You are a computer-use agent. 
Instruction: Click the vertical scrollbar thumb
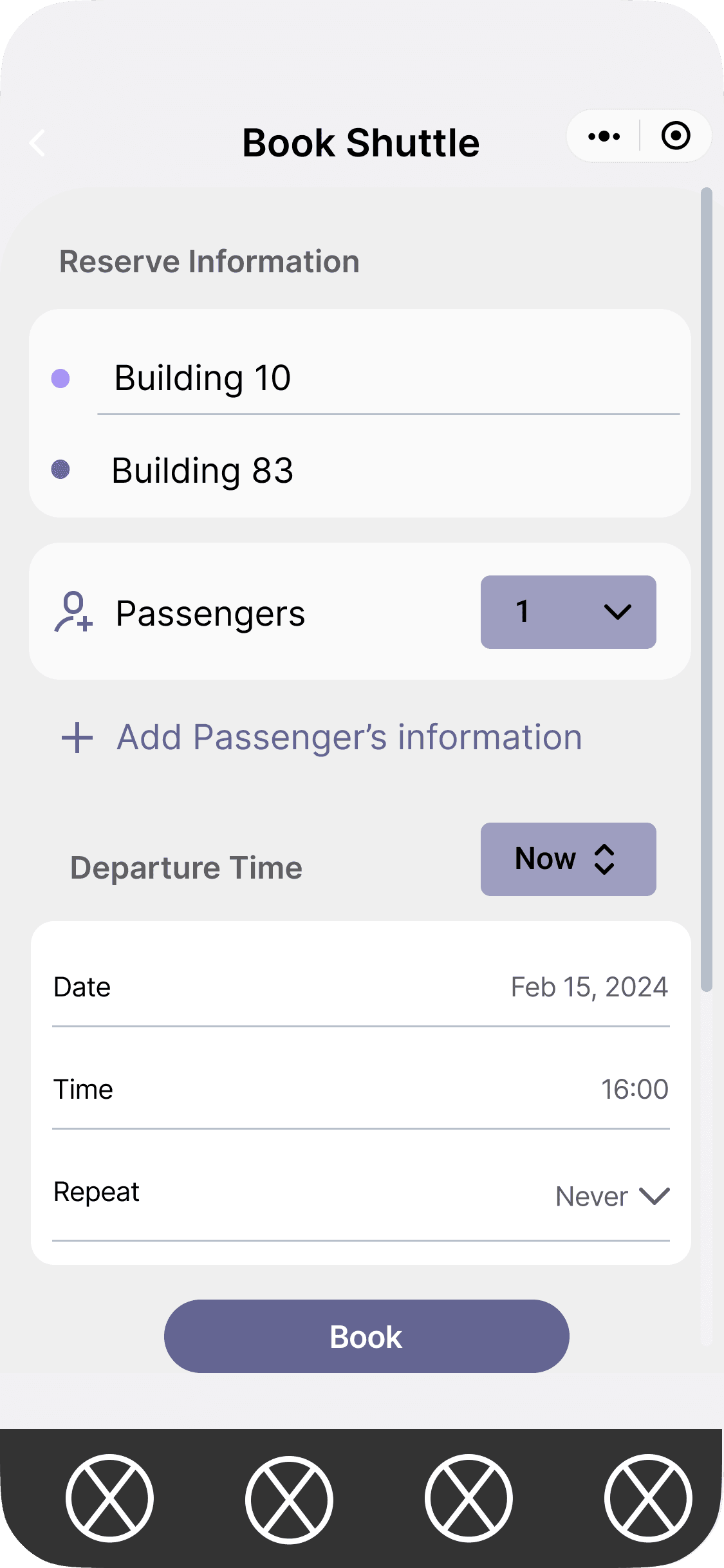[x=707, y=589]
